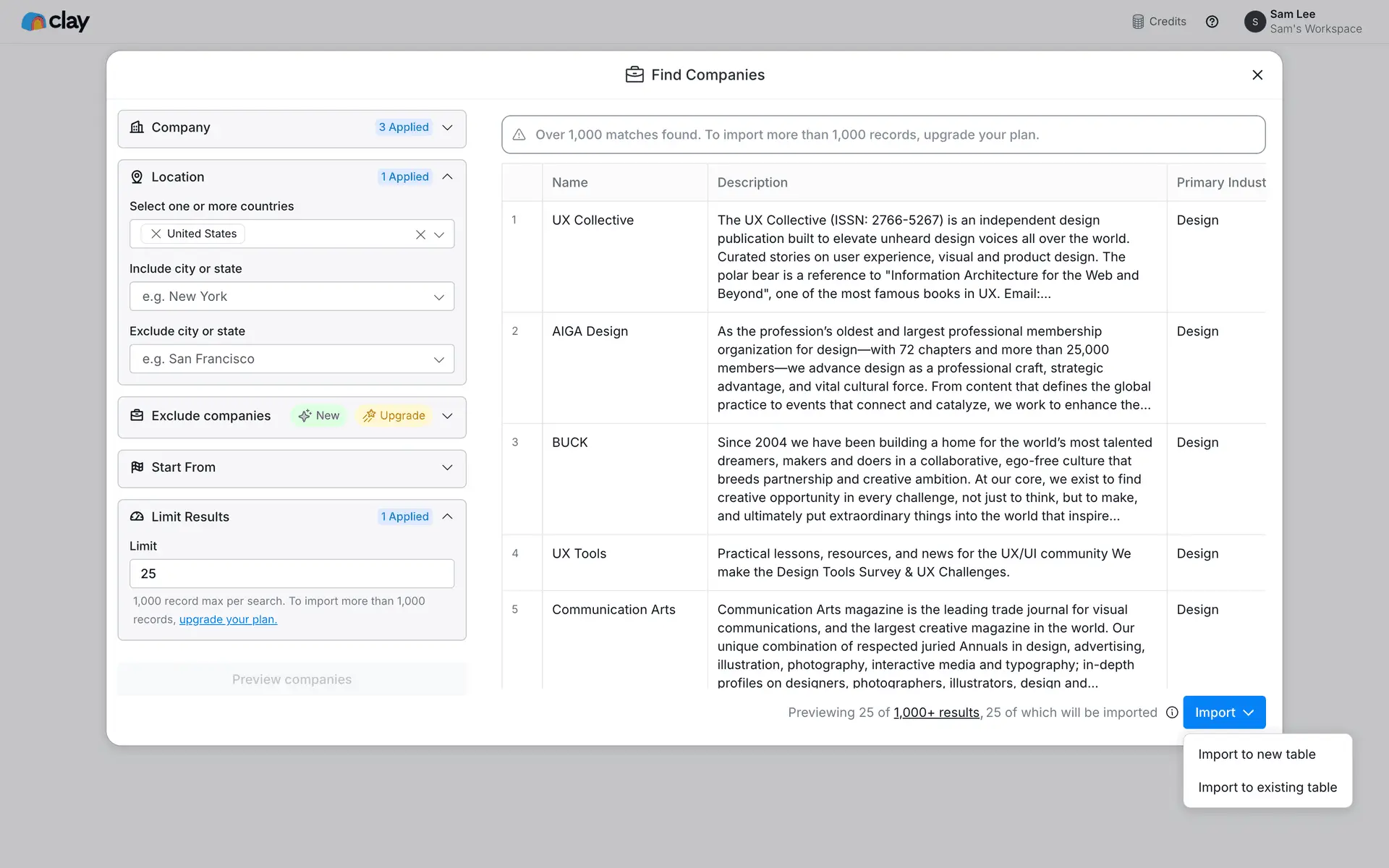Click the info icon beside Import

pos(1172,712)
